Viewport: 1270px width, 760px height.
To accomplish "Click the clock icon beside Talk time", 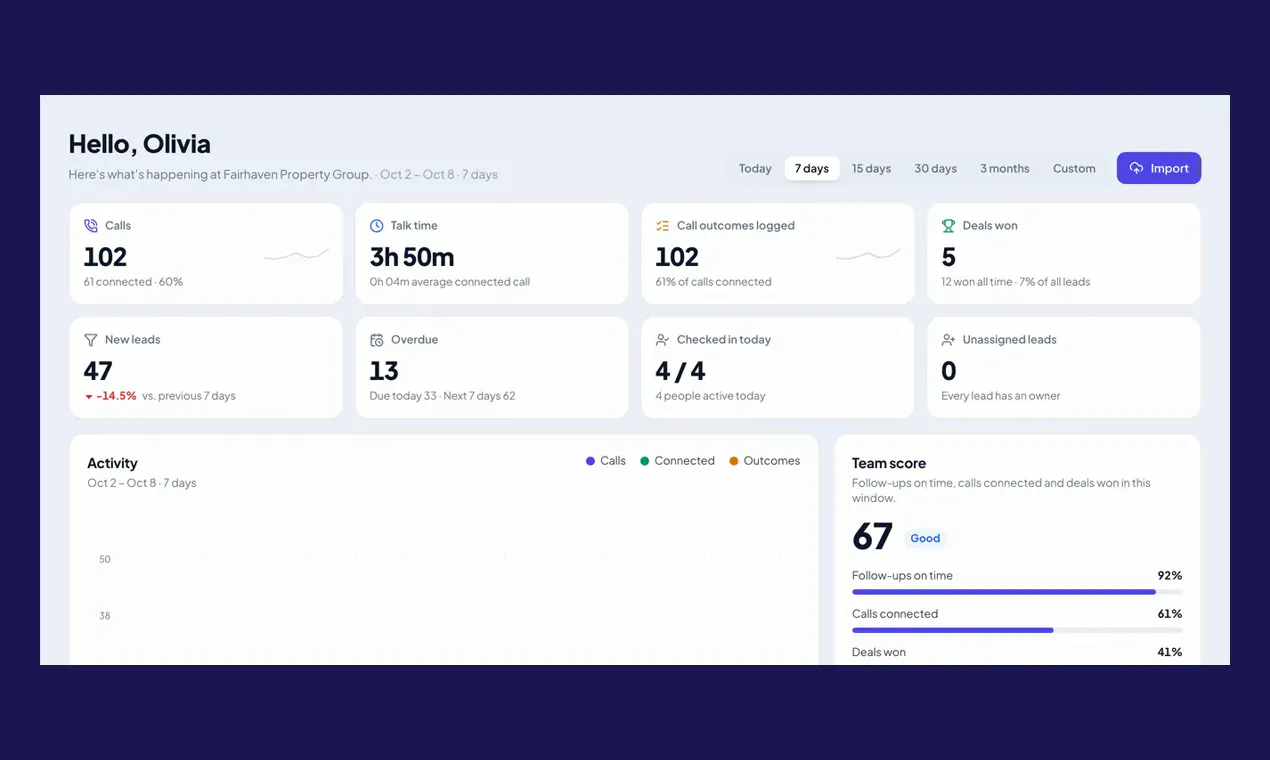I will (377, 226).
